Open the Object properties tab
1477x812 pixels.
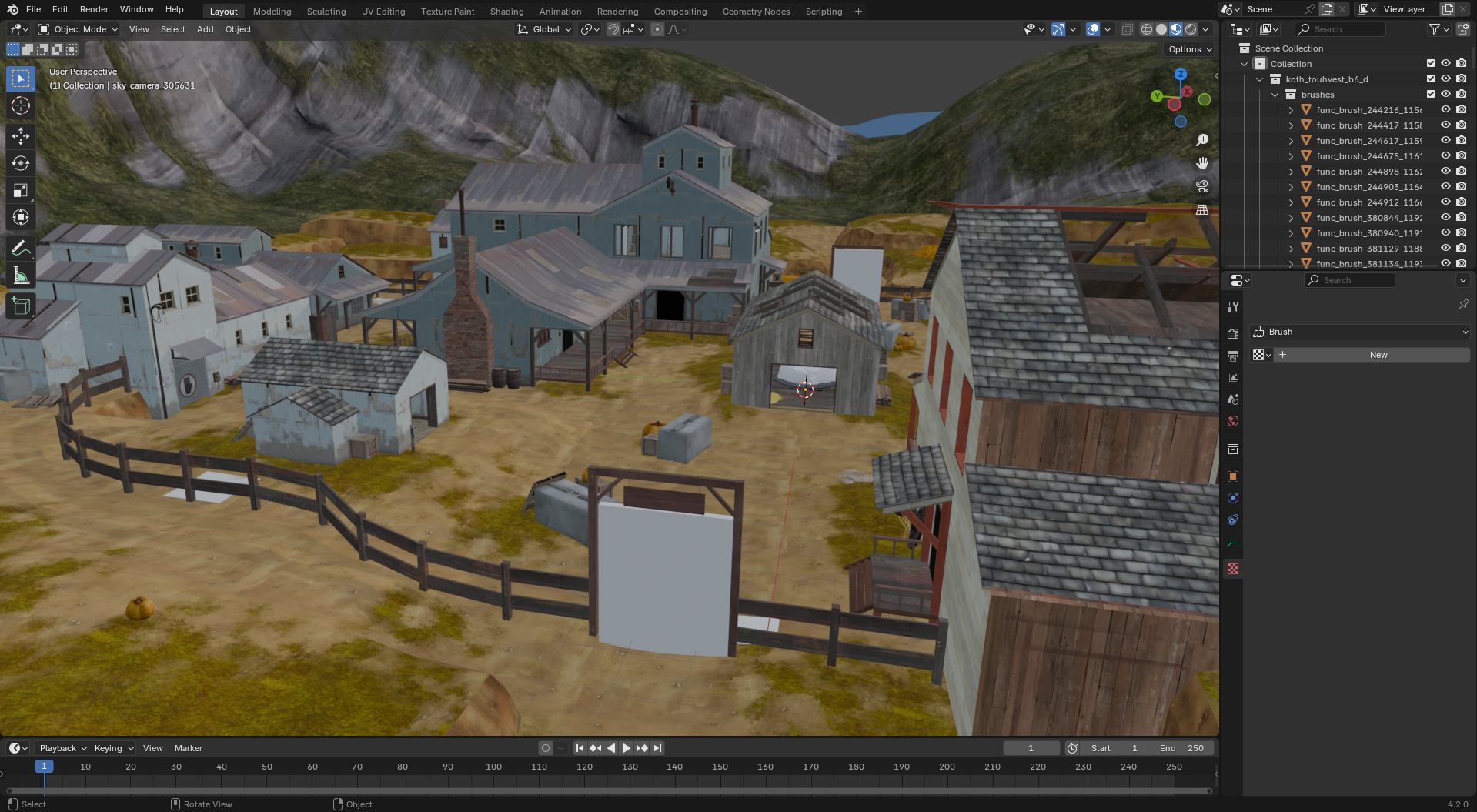[x=1233, y=476]
